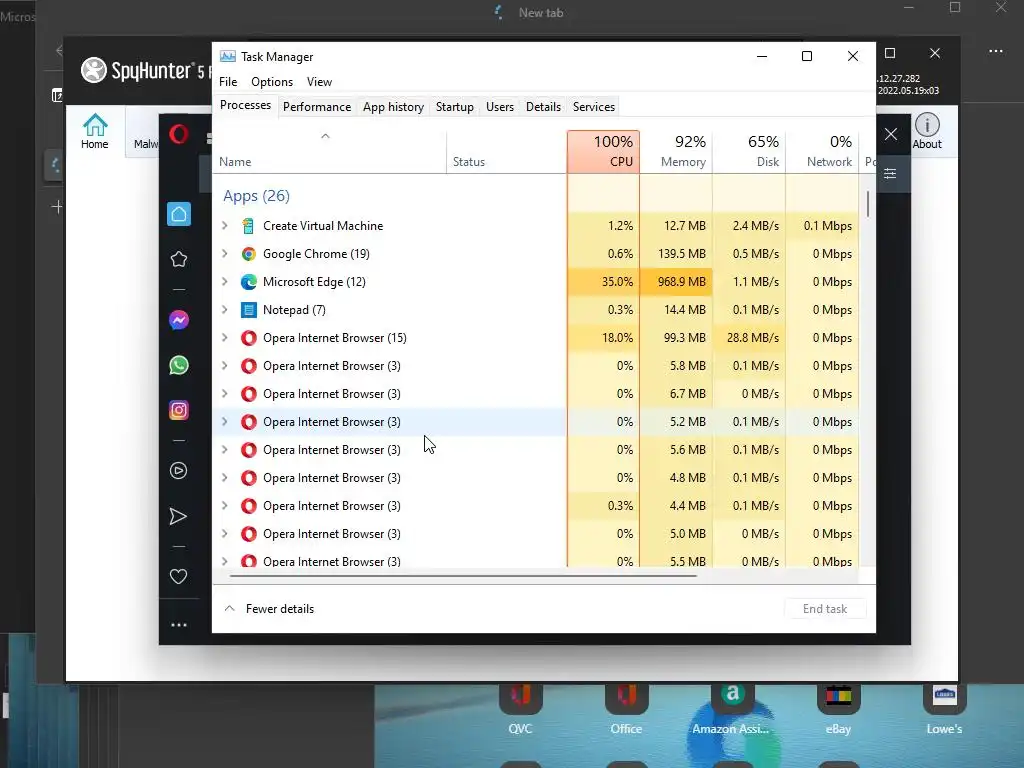The image size is (1024, 768).
Task: Open SpyHunter About icon
Action: click(927, 131)
